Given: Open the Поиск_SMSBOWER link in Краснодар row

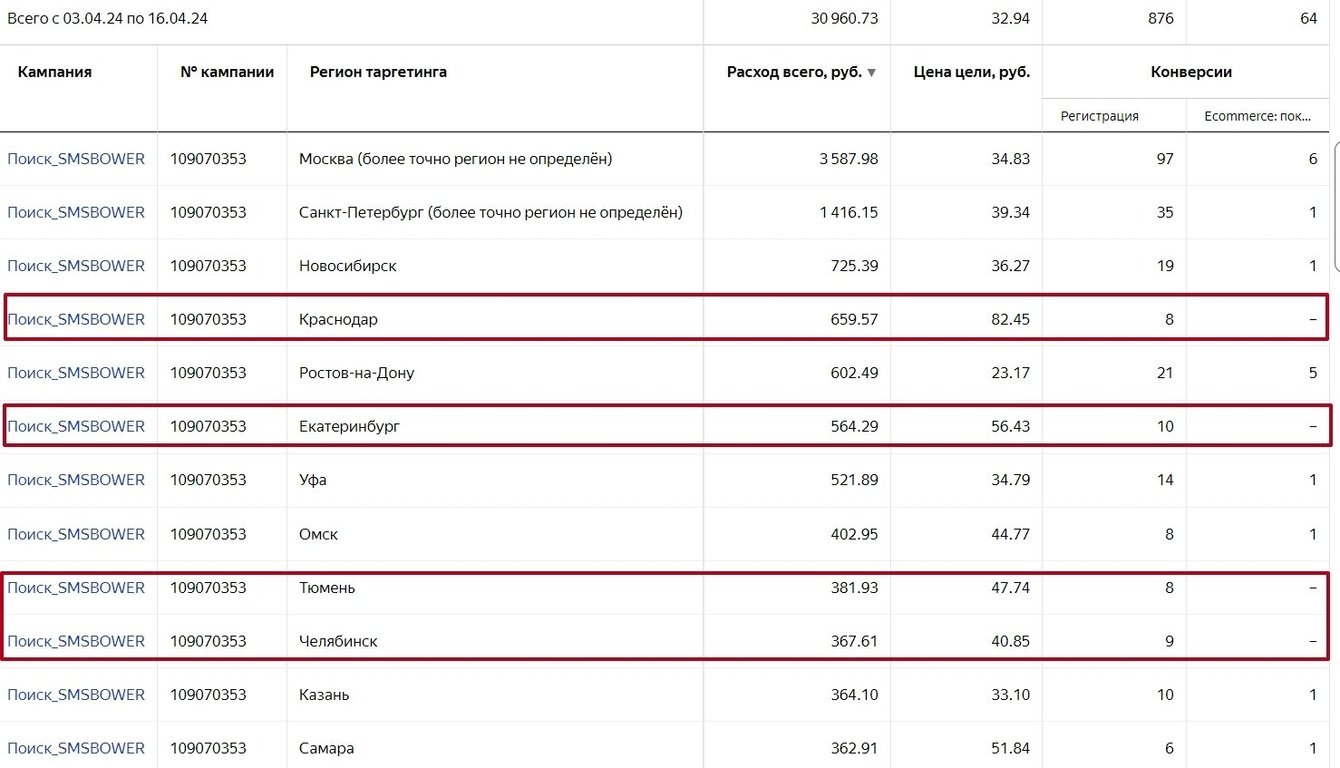Looking at the screenshot, I should (x=76, y=320).
